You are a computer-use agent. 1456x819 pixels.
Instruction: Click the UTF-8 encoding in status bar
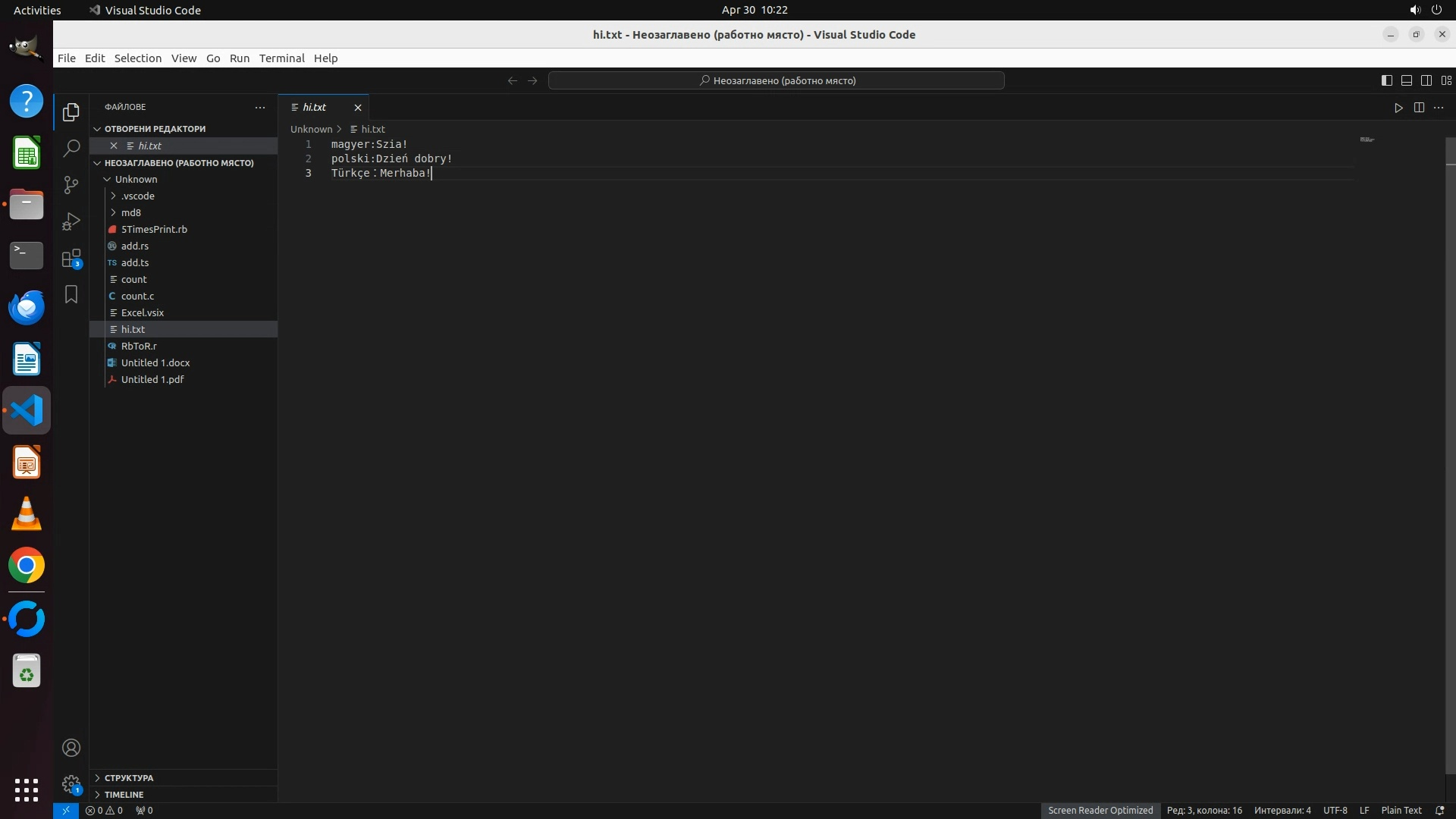pyautogui.click(x=1335, y=810)
